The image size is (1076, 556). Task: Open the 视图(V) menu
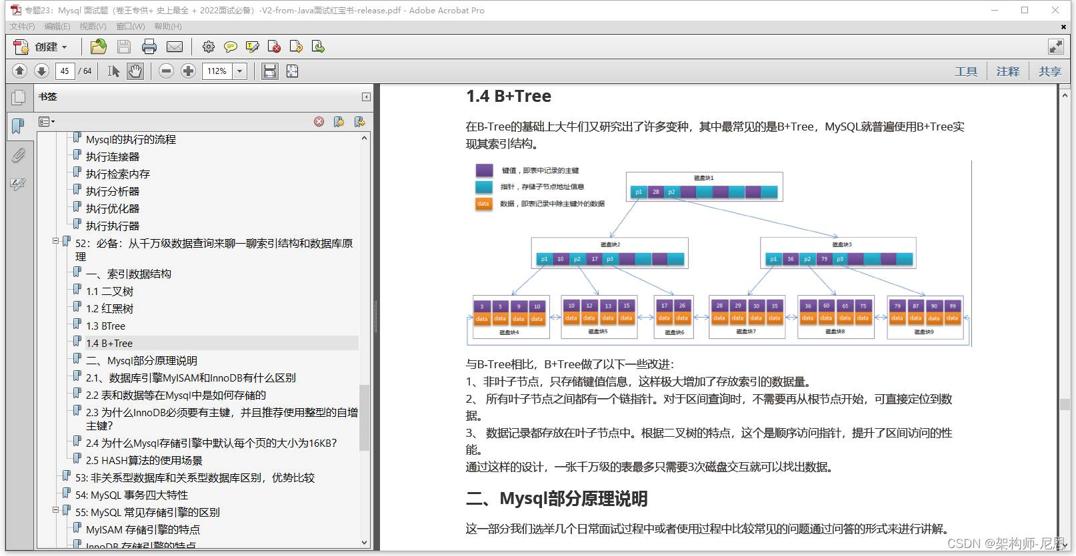(93, 26)
